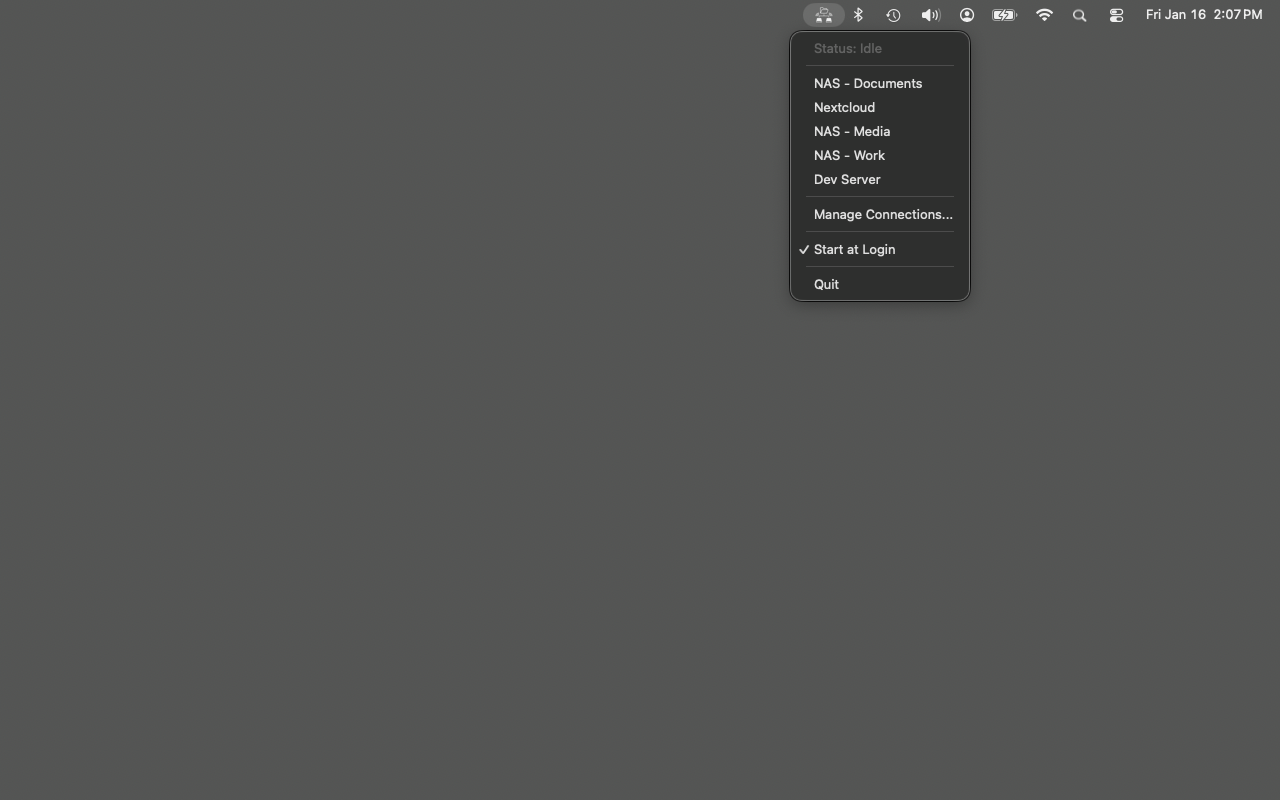1280x800 pixels.
Task: Click the date and time clock
Action: click(x=1204, y=15)
